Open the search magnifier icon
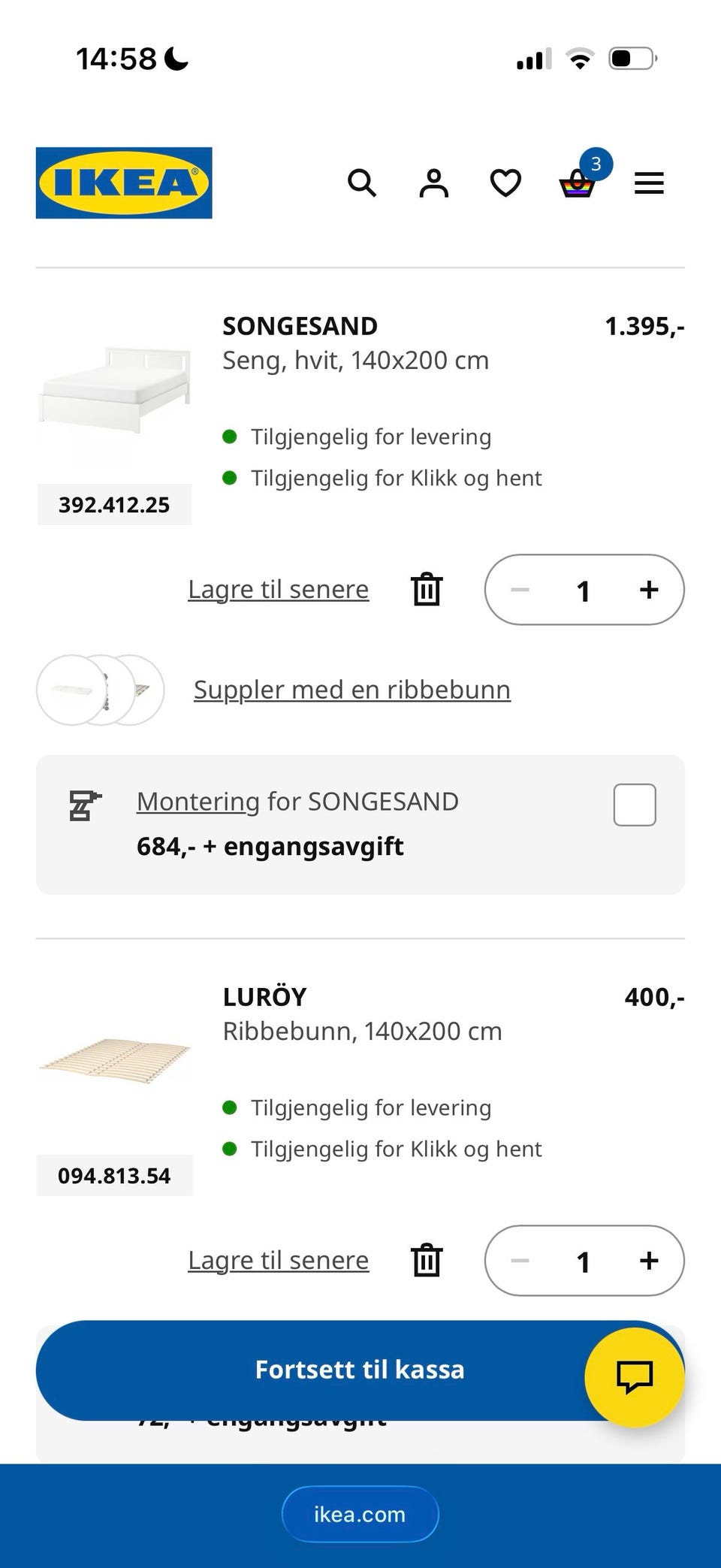This screenshot has height=1568, width=721. [361, 183]
